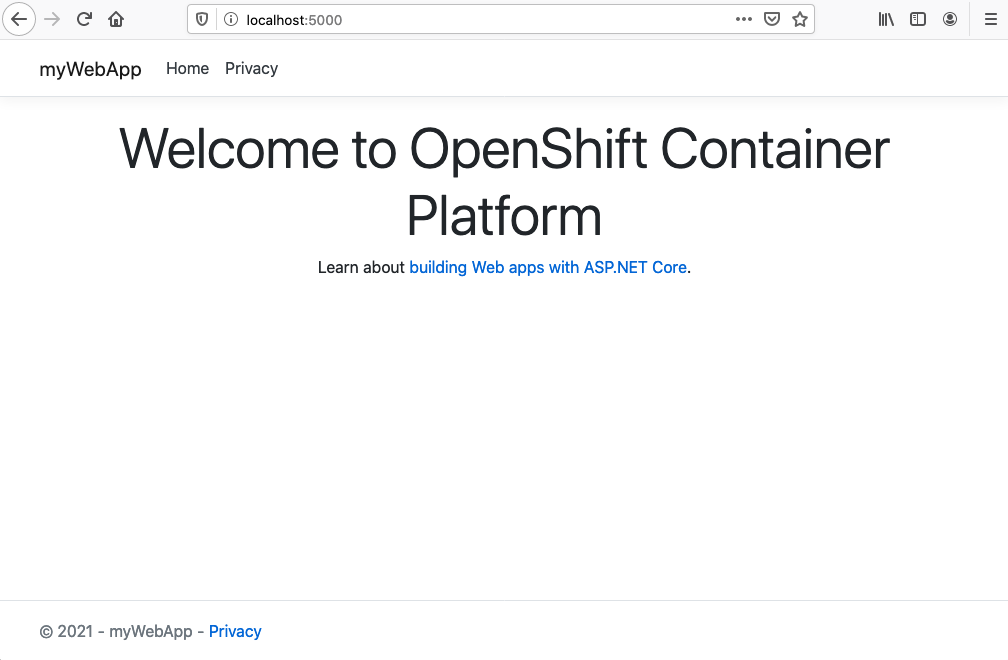
Task: Expand browser options via the menu icon
Action: pyautogui.click(x=991, y=18)
